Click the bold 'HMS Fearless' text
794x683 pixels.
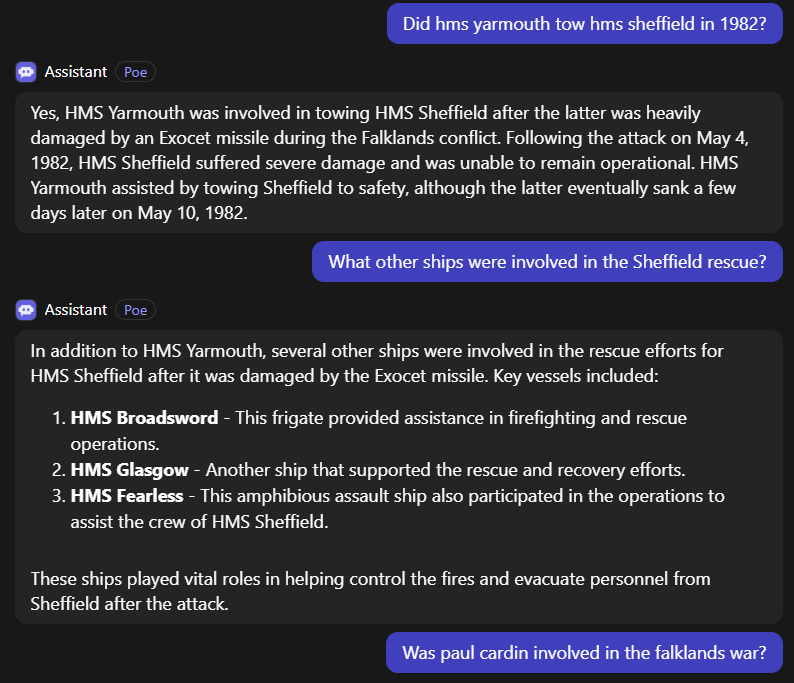127,496
